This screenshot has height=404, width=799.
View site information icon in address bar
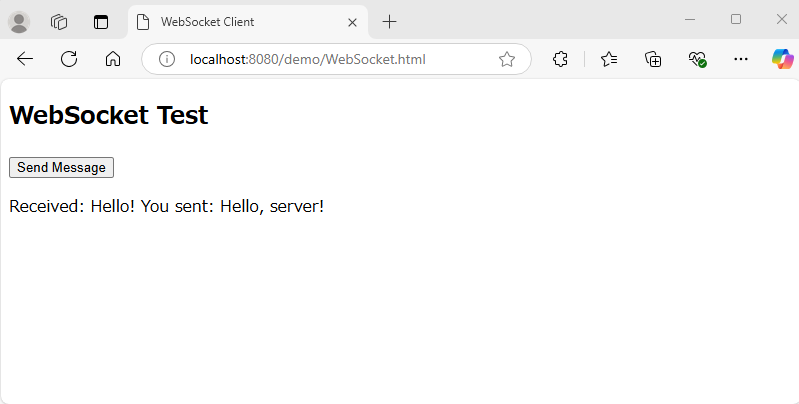pyautogui.click(x=167, y=59)
